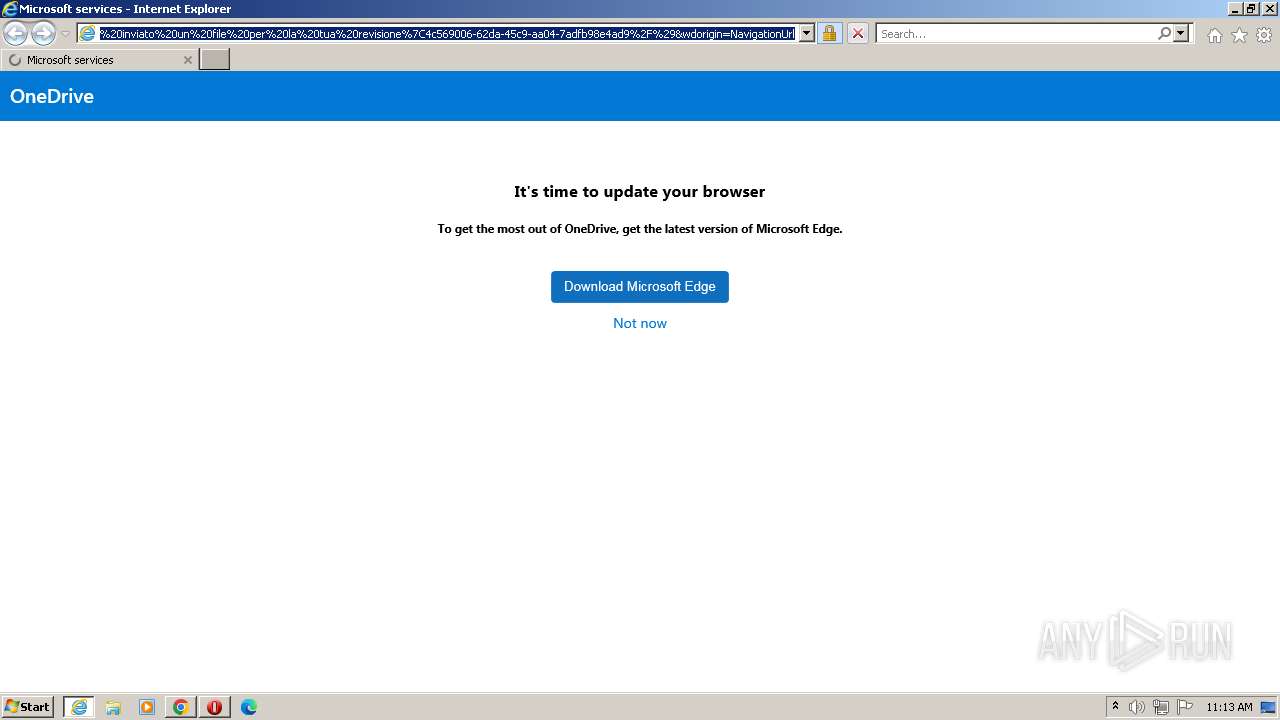Screen dimensions: 1280x720
Task: Click the OneDrive header logo text
Action: 52,96
